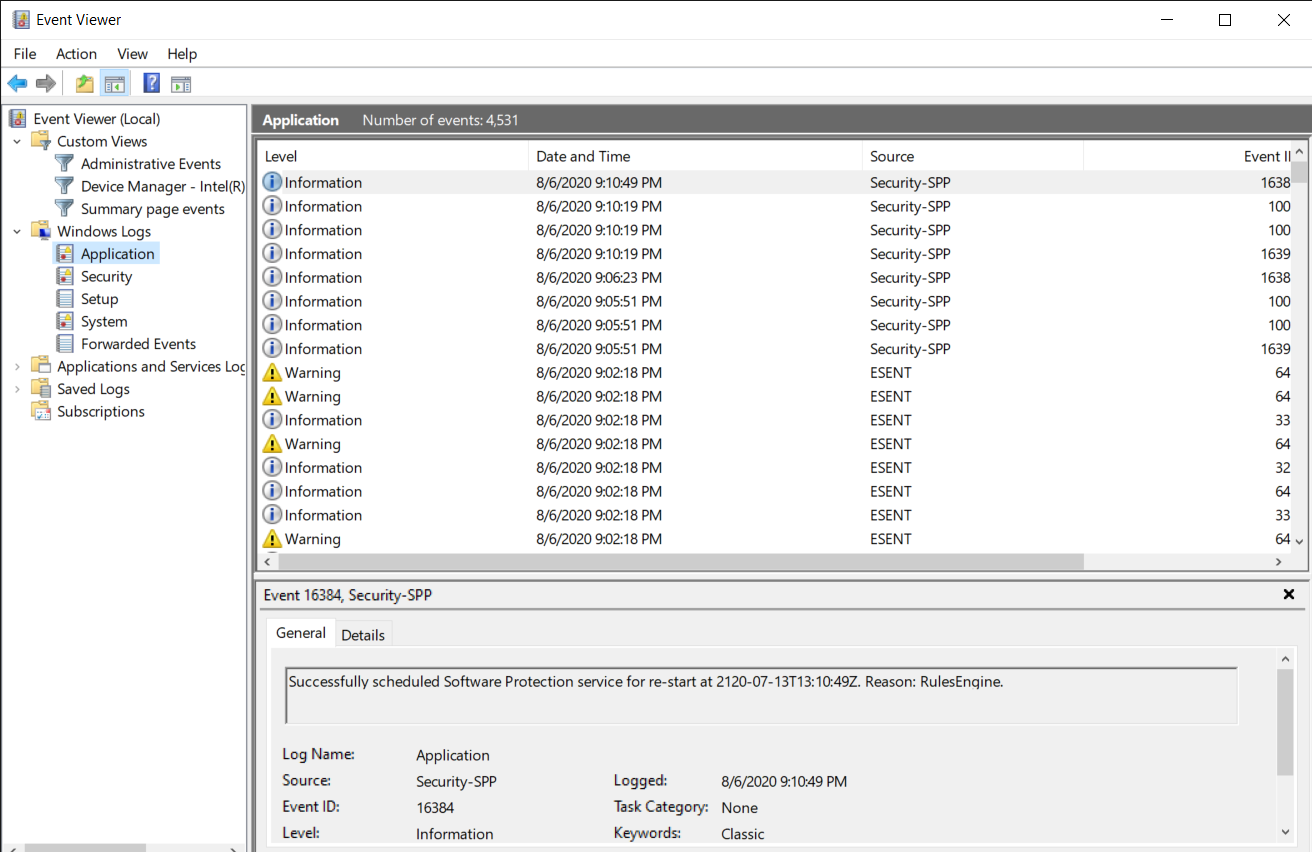
Task: Collapse the Custom Views tree node
Action: pyautogui.click(x=17, y=142)
